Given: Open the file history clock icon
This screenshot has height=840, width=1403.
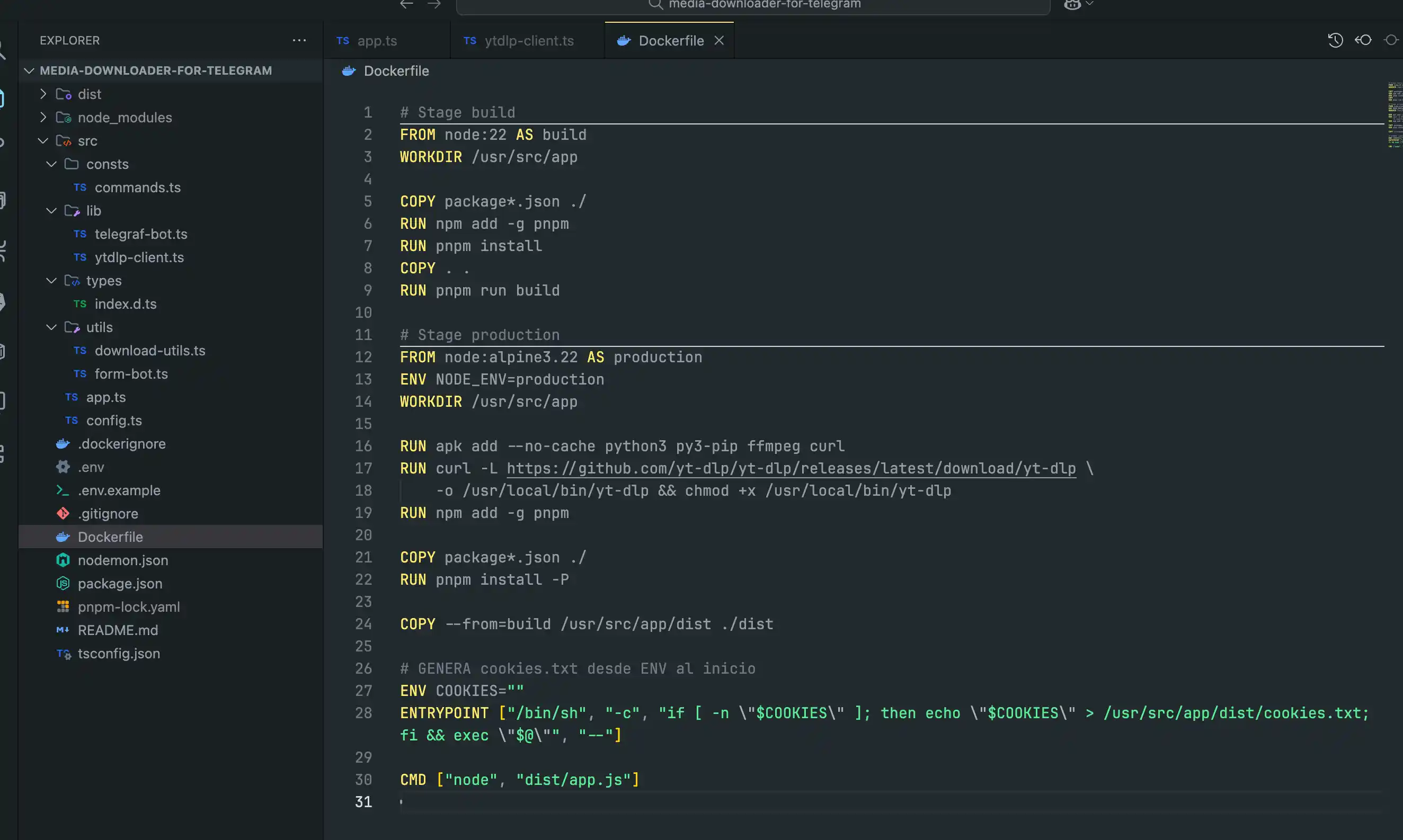Looking at the screenshot, I should click(1335, 40).
